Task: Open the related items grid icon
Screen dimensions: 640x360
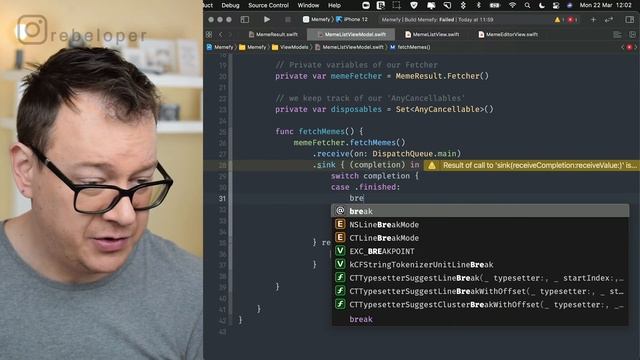Action: [209, 34]
